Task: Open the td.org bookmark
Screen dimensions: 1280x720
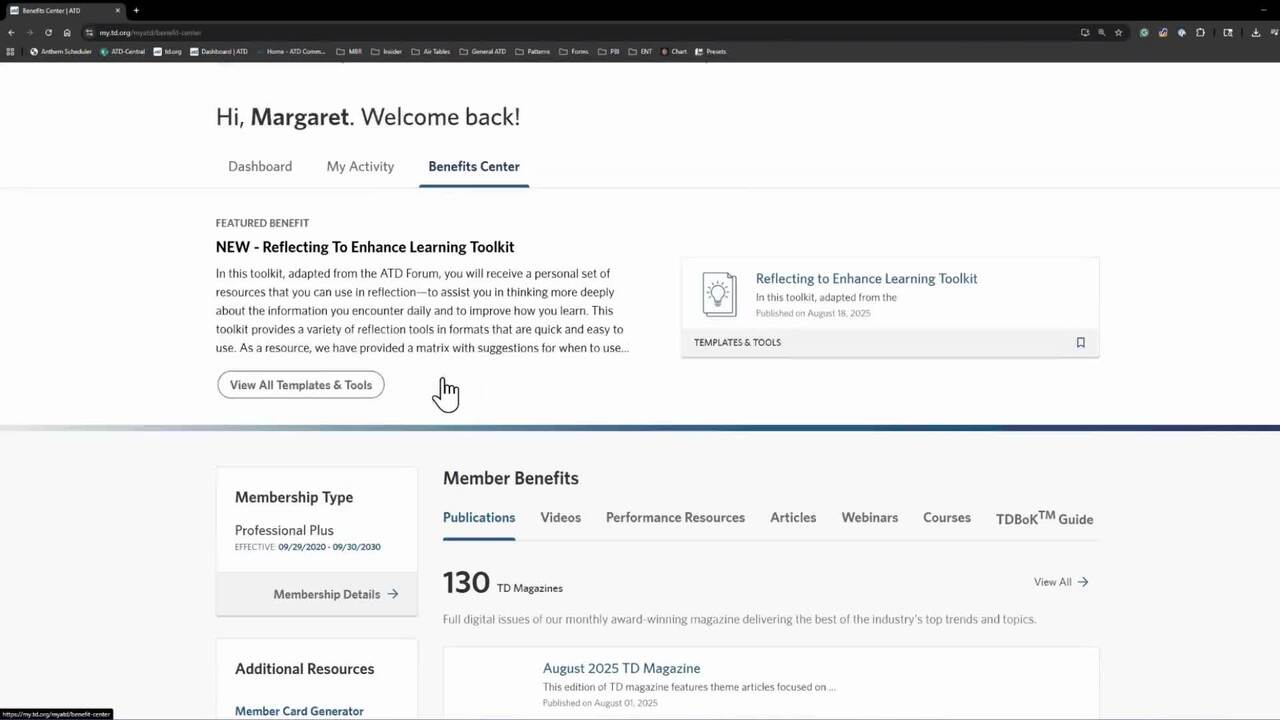Action: pyautogui.click(x=168, y=51)
